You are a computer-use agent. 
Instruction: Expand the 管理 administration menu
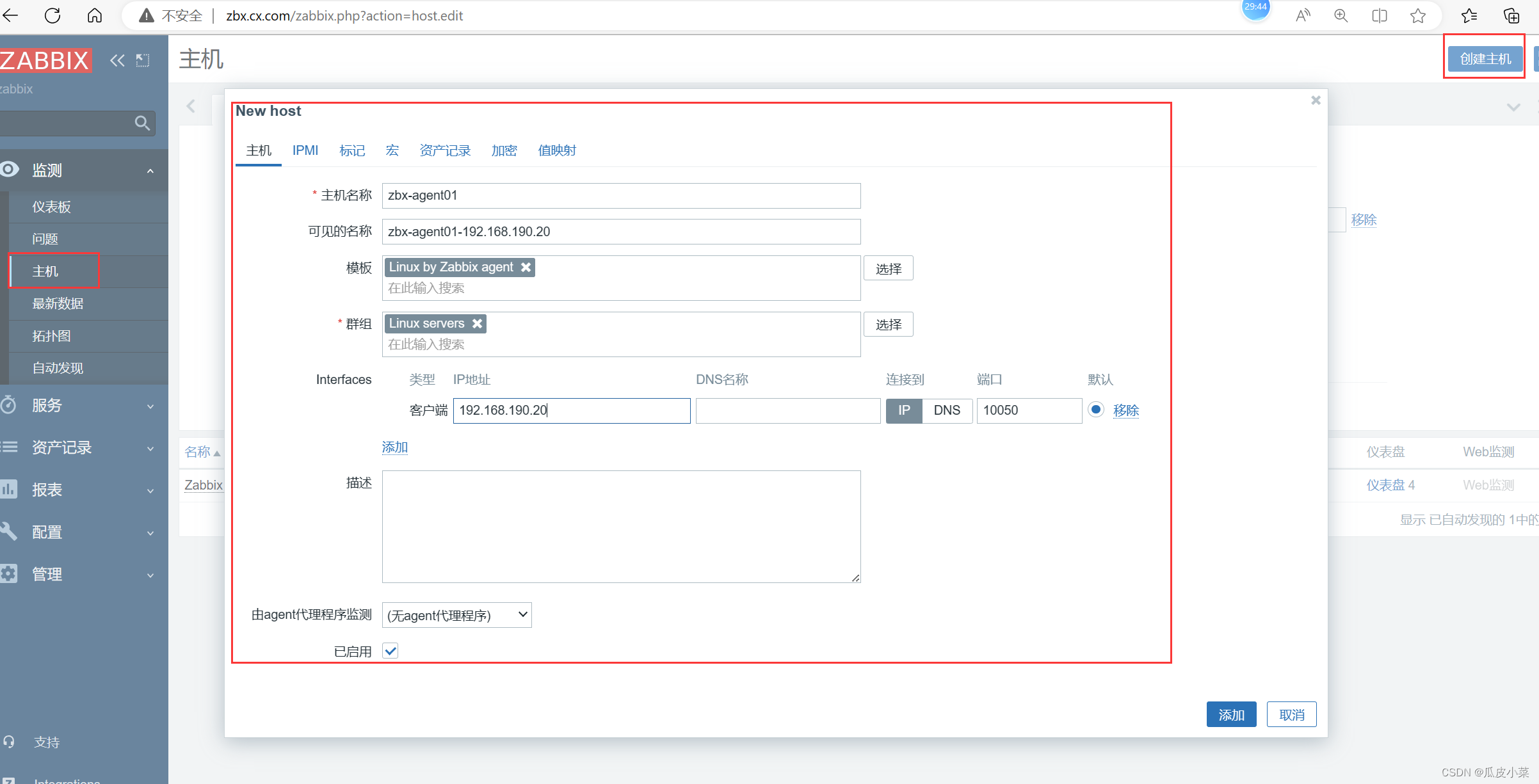click(150, 575)
